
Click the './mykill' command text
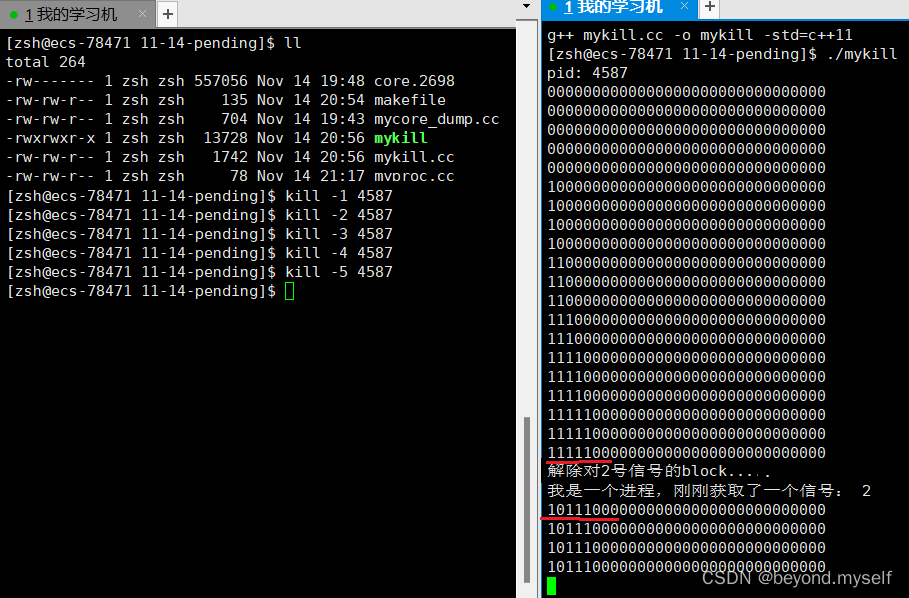point(862,54)
